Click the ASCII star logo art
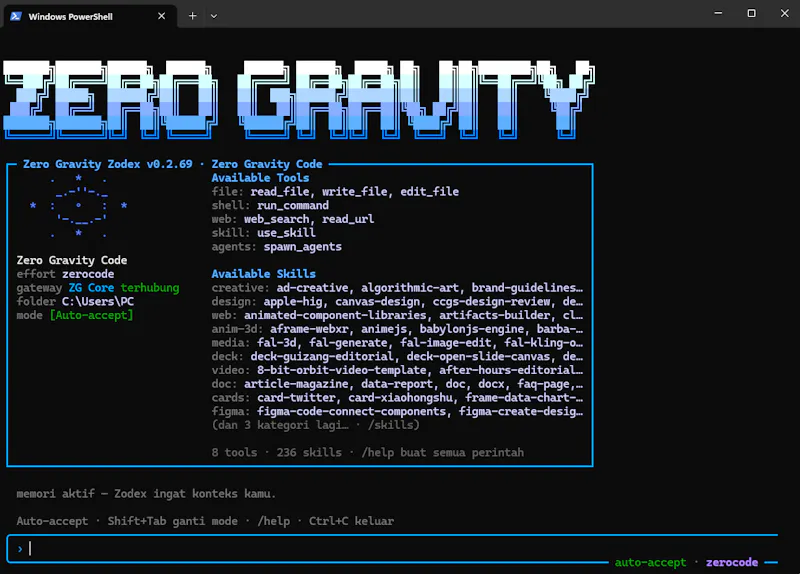 [x=79, y=206]
